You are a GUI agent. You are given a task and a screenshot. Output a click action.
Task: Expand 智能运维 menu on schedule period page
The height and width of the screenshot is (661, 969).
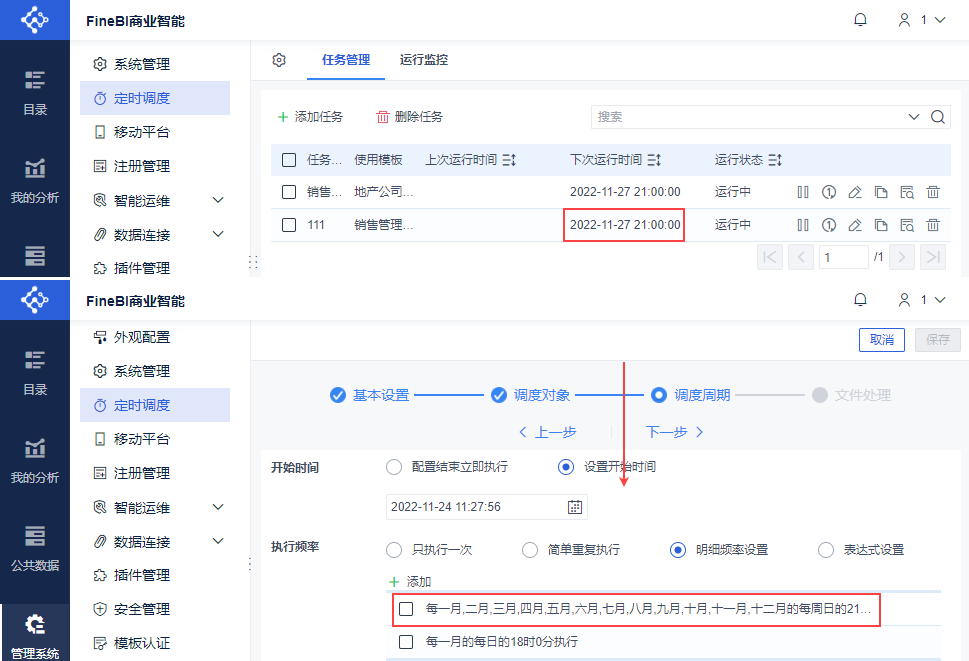pyautogui.click(x=218, y=507)
